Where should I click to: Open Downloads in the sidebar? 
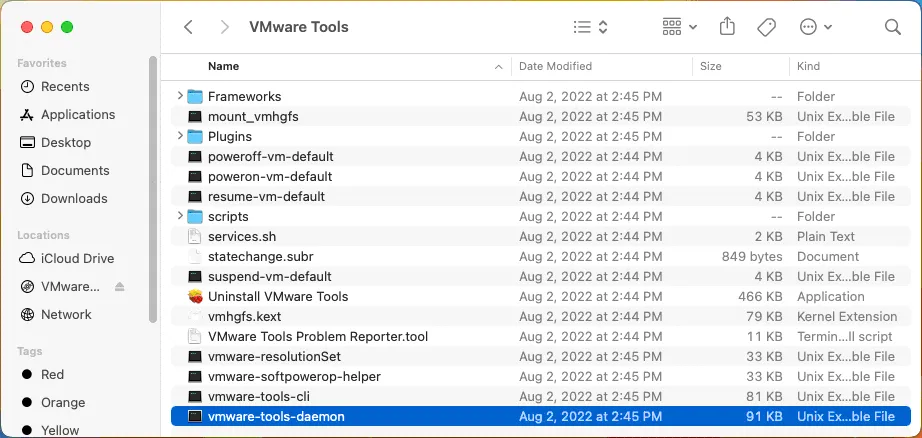tap(74, 199)
